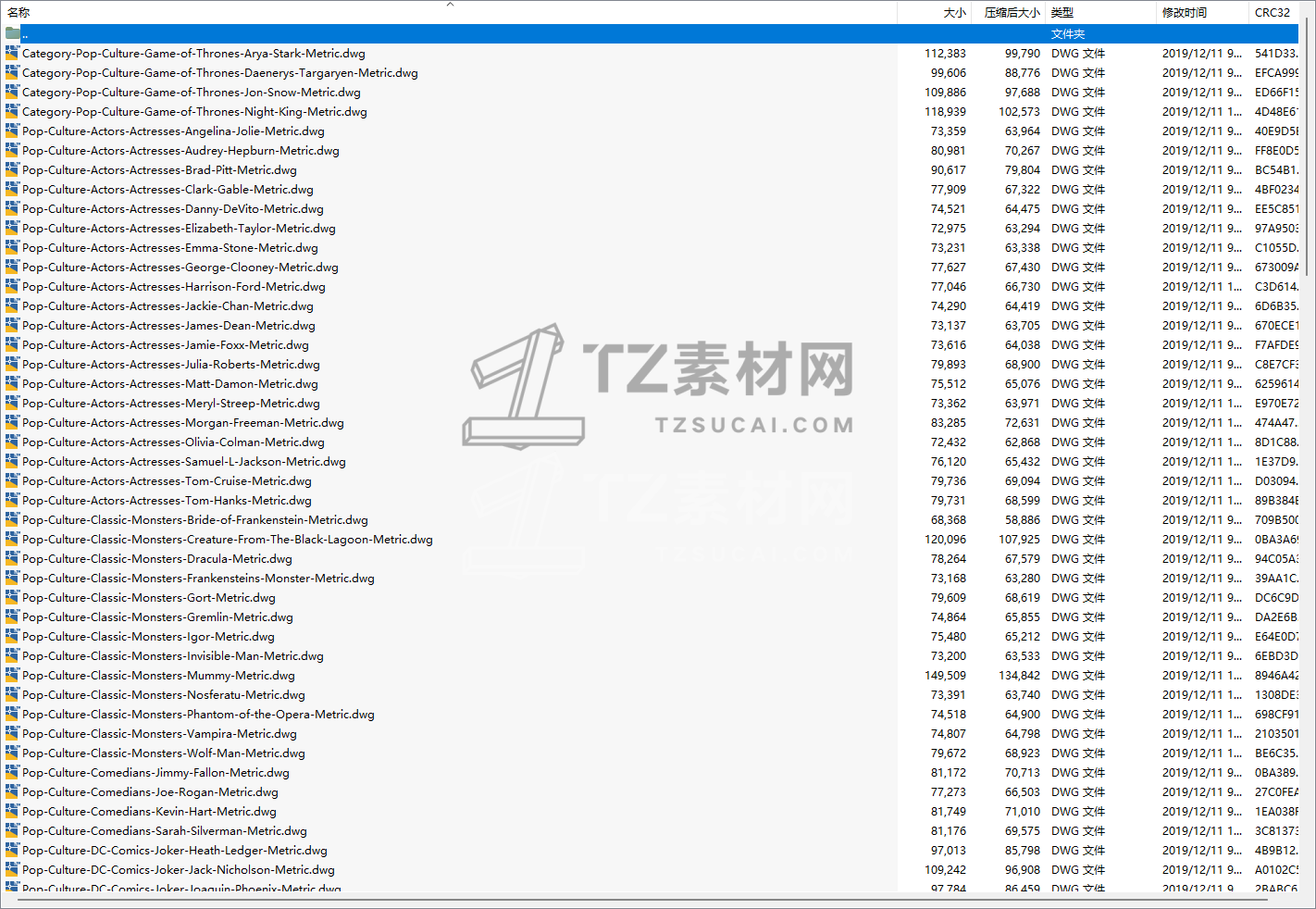Image resolution: width=1316 pixels, height=909 pixels.
Task: Click the file icon for Brad-Pitt-Metric.dwg
Action: [x=12, y=170]
